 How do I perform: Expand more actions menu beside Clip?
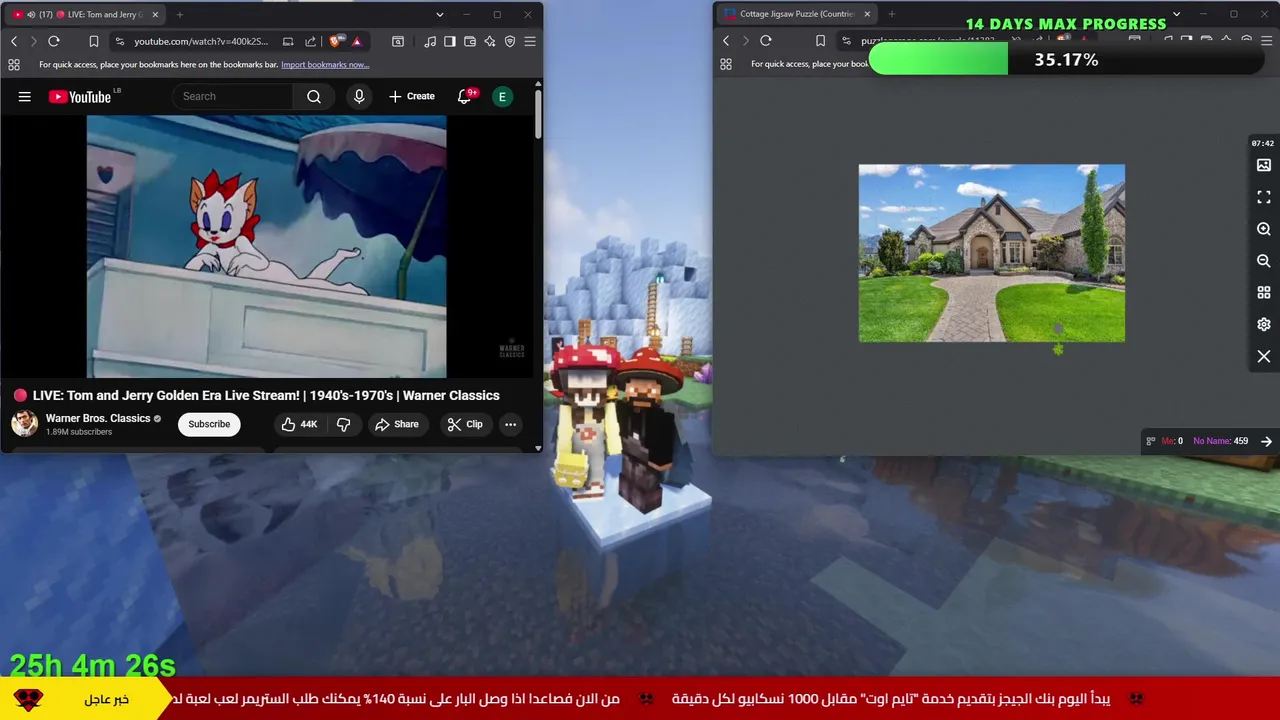coord(510,424)
